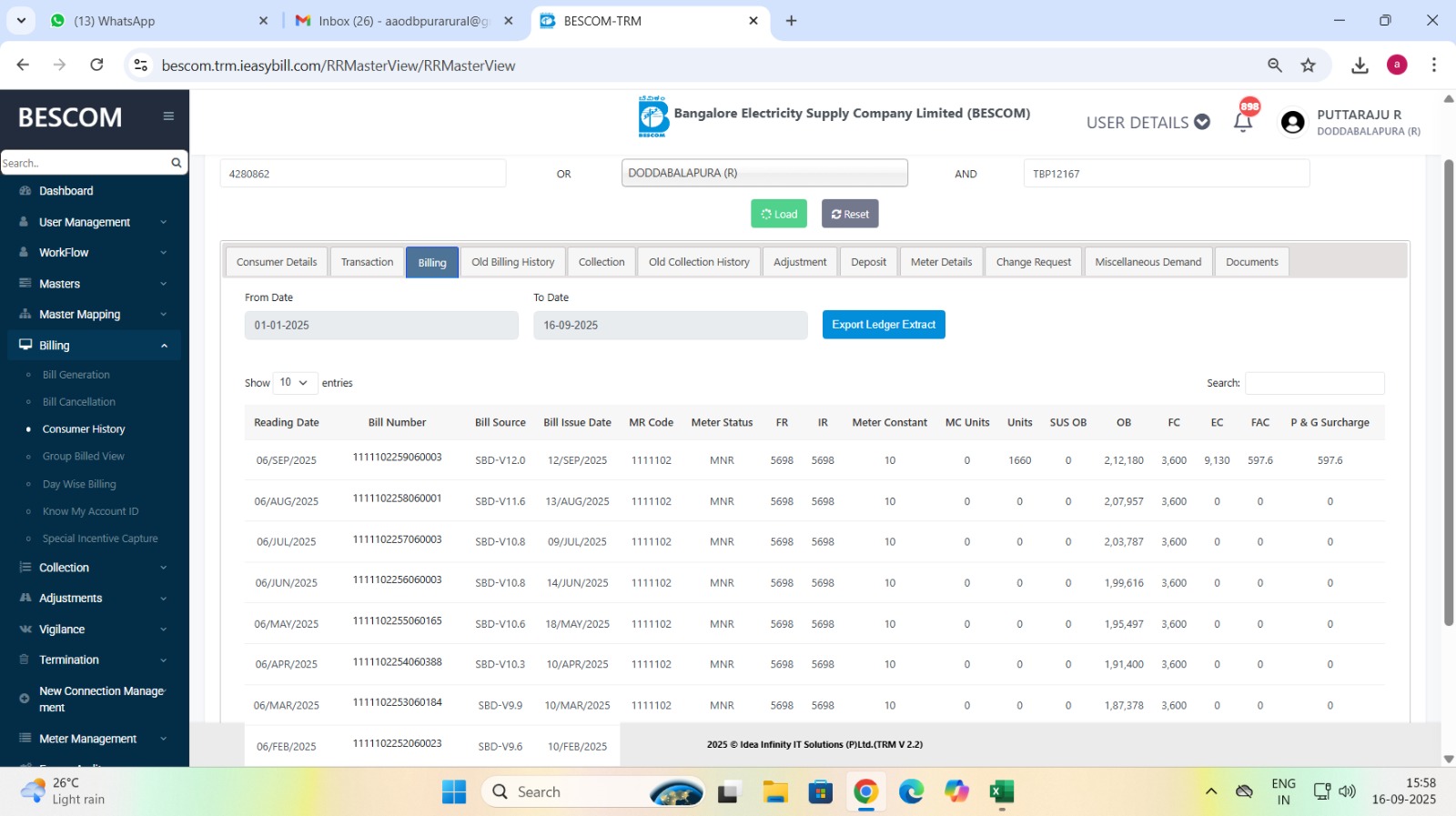
Task: Click the table Search input field
Action: (1314, 383)
